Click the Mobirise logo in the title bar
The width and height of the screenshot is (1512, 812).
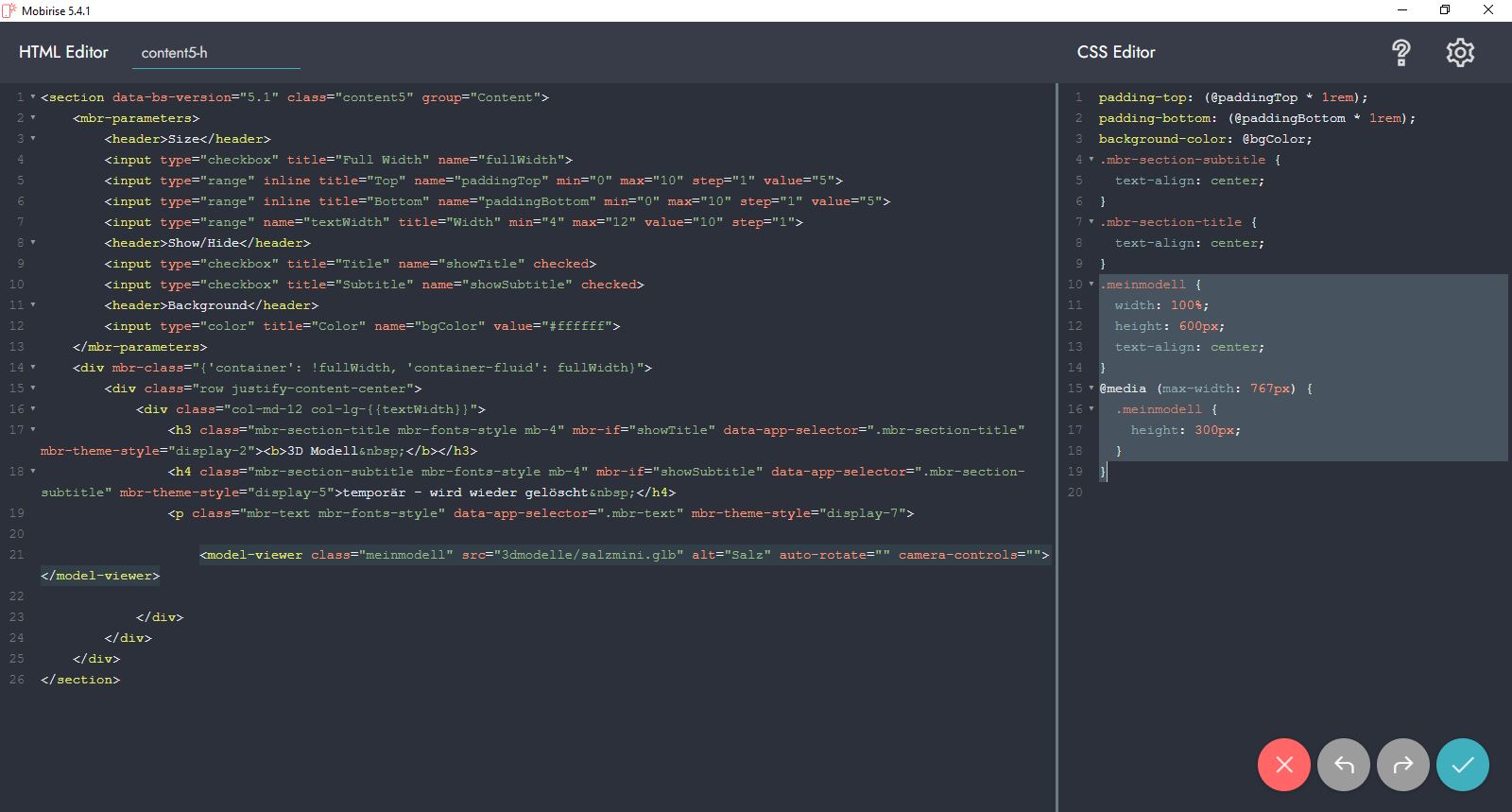(x=9, y=10)
